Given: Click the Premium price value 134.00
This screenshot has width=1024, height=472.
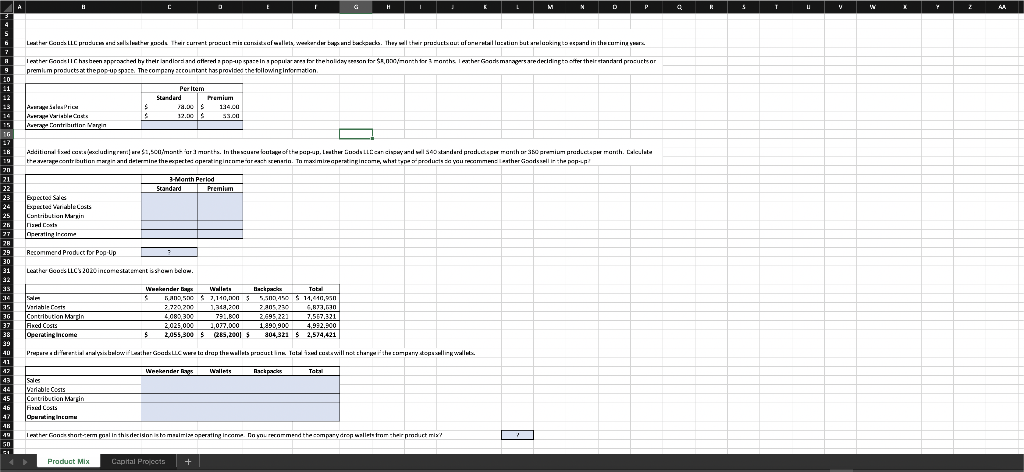Looking at the screenshot, I should click(x=232, y=106).
